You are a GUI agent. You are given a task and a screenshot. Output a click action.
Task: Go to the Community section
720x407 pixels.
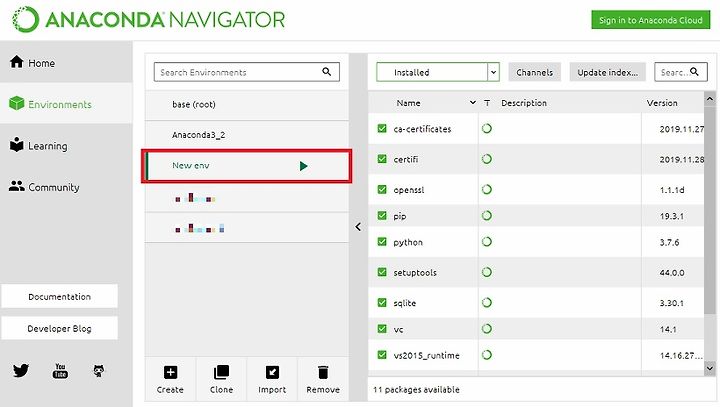pos(66,187)
